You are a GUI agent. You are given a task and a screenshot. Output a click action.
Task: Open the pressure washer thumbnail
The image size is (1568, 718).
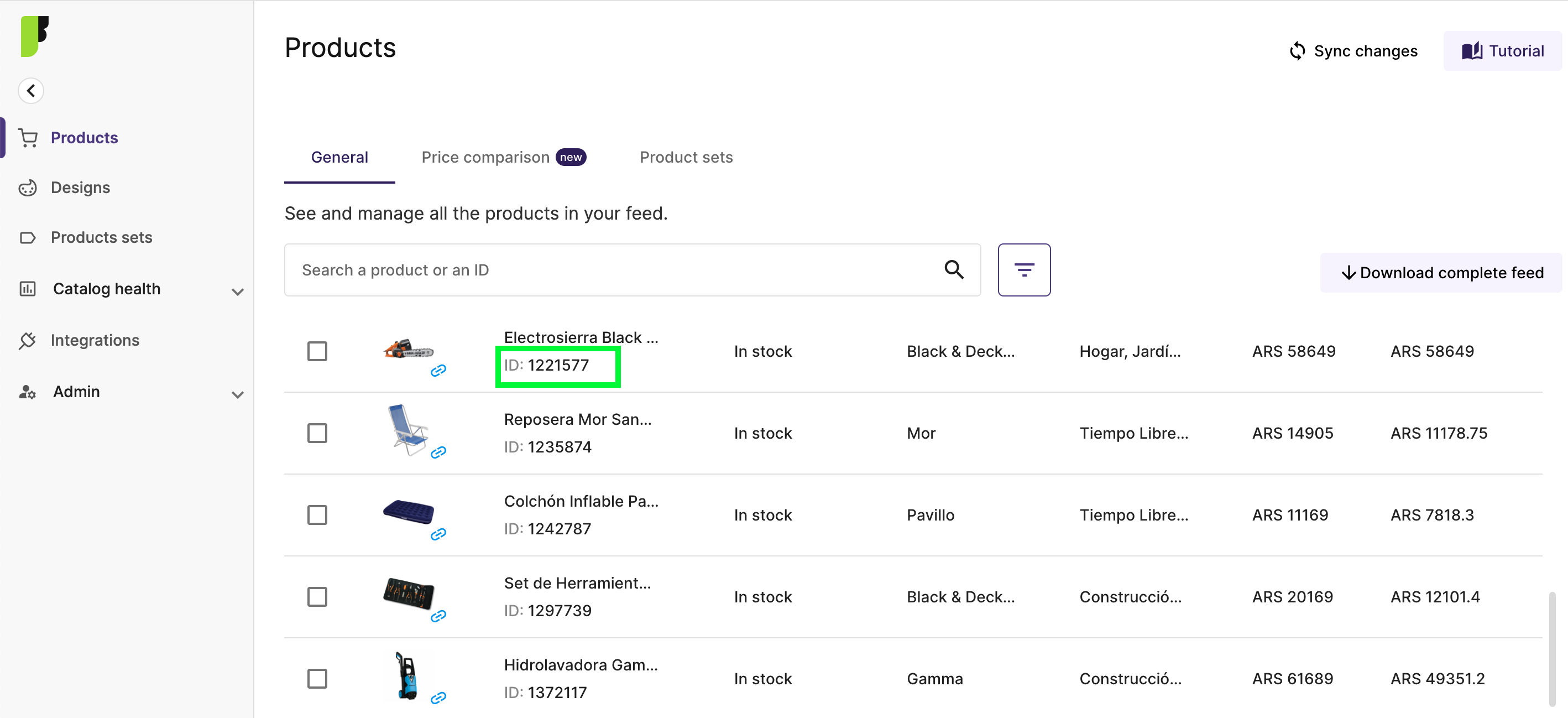click(x=406, y=675)
